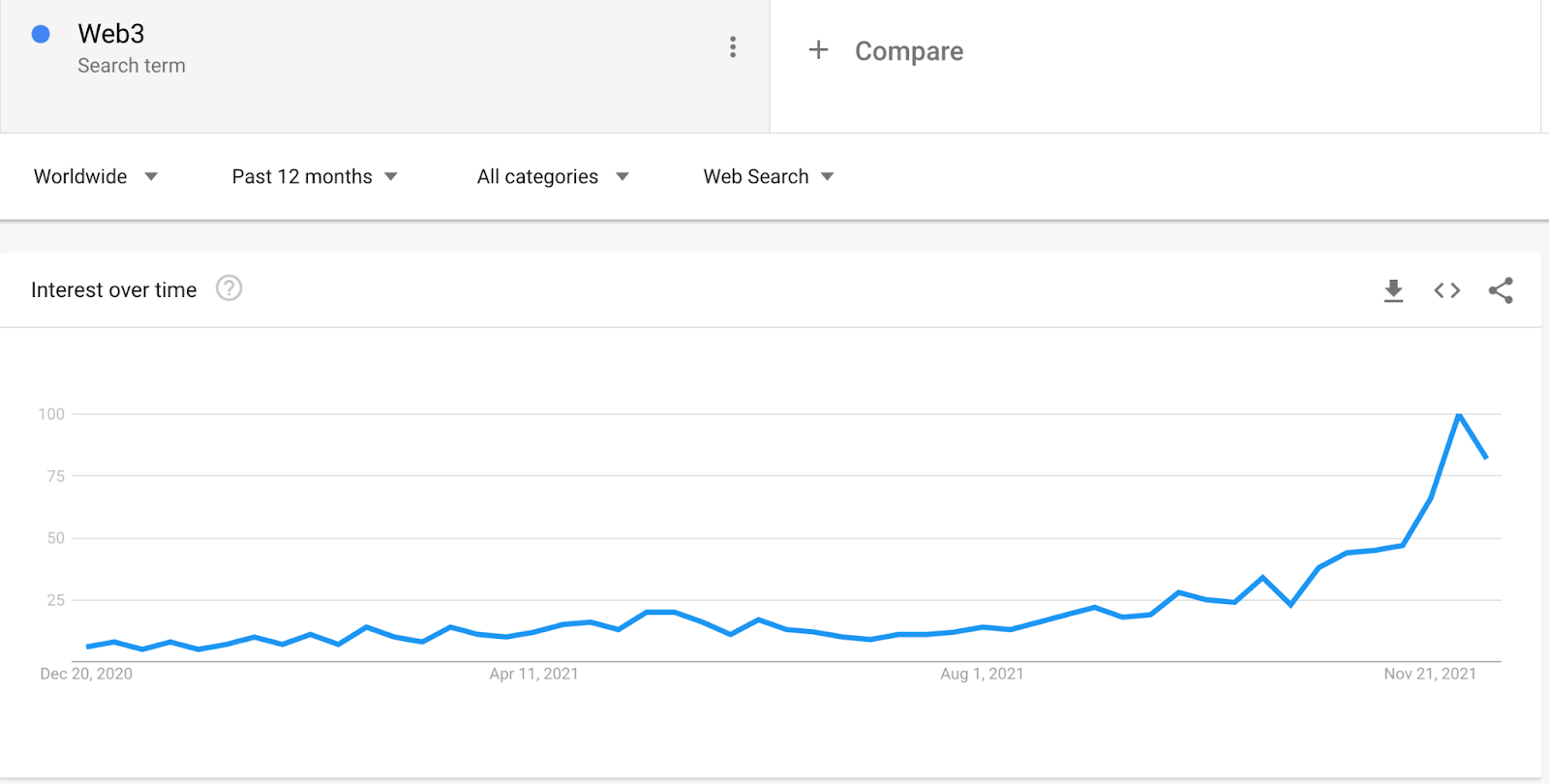Download the interest over time data

[1393, 290]
